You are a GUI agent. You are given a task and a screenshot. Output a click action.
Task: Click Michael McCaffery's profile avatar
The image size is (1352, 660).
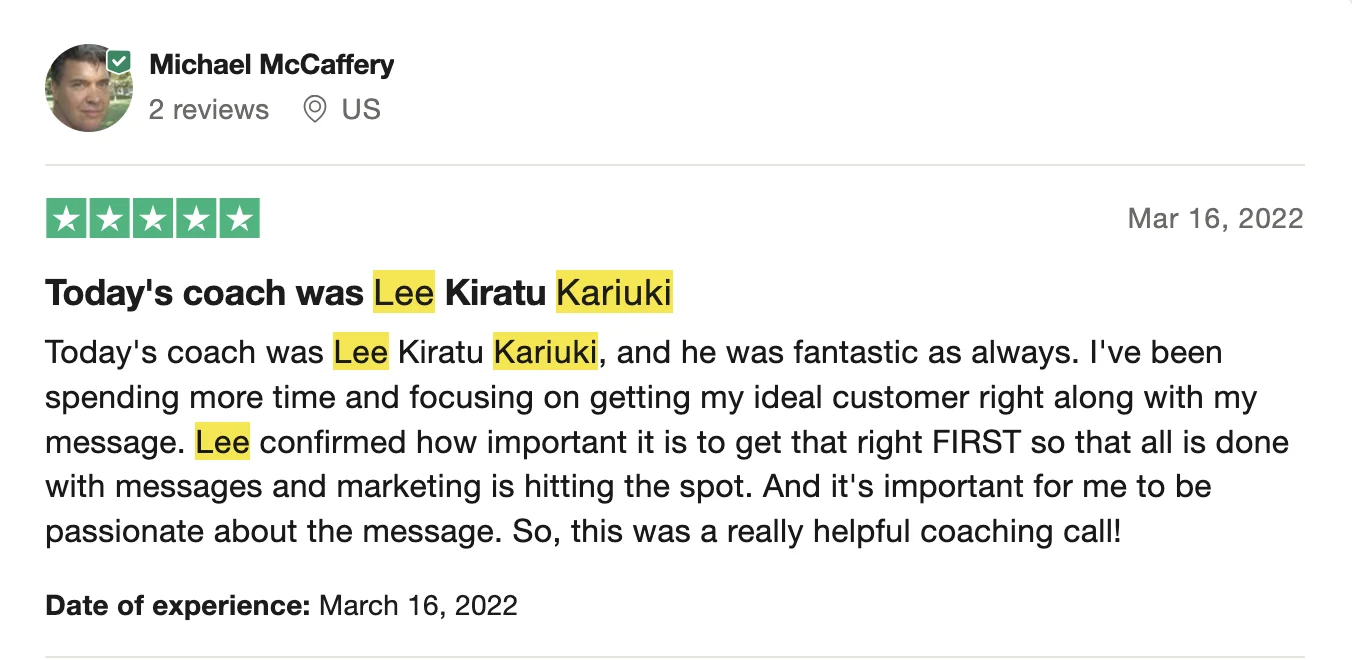89,88
